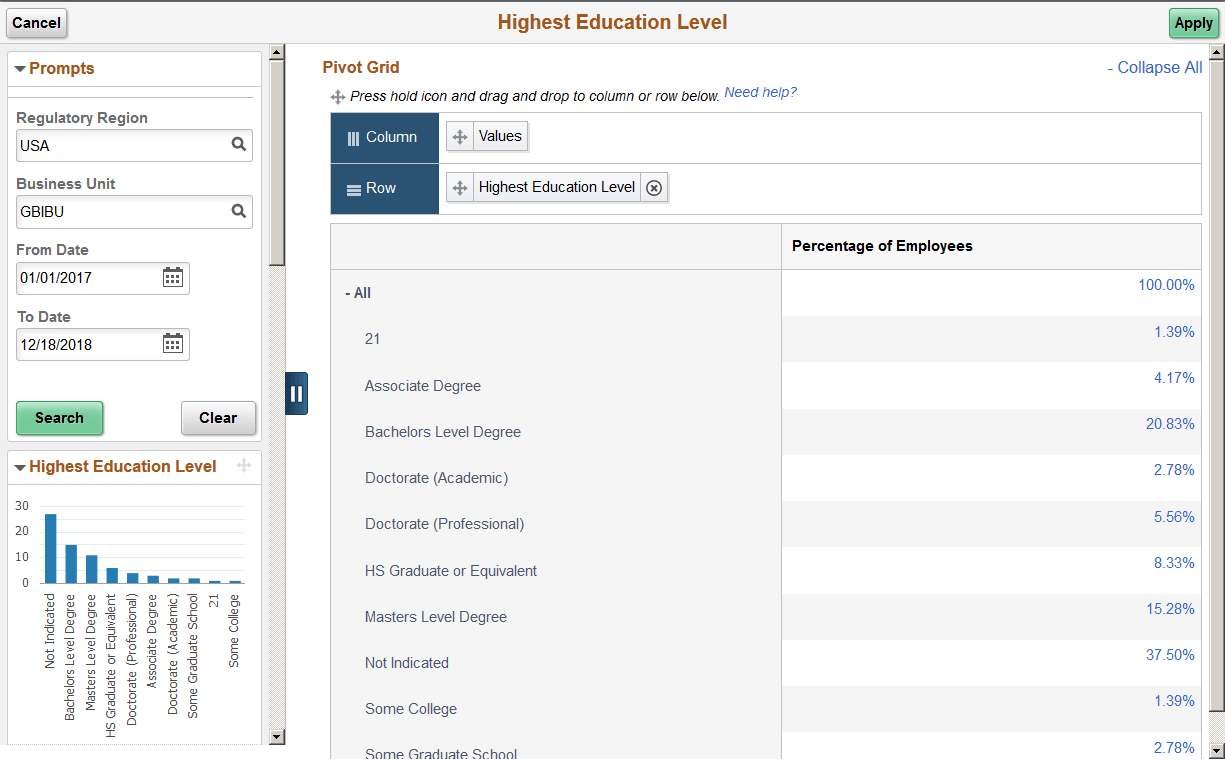
Task: Collapse the Prompts section
Action: coord(20,68)
